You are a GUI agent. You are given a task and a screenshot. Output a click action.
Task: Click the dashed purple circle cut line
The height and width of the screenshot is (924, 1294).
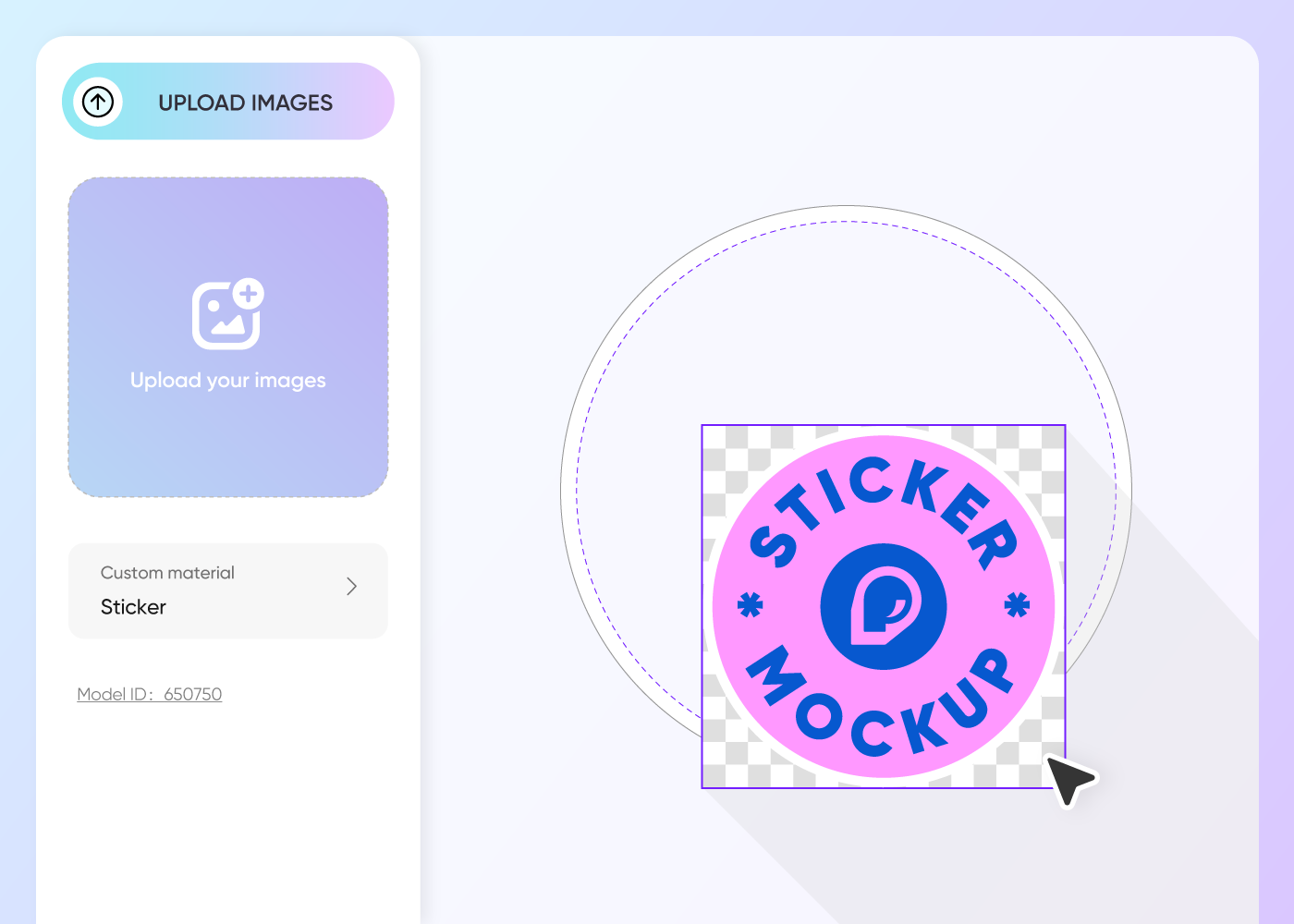[847, 222]
